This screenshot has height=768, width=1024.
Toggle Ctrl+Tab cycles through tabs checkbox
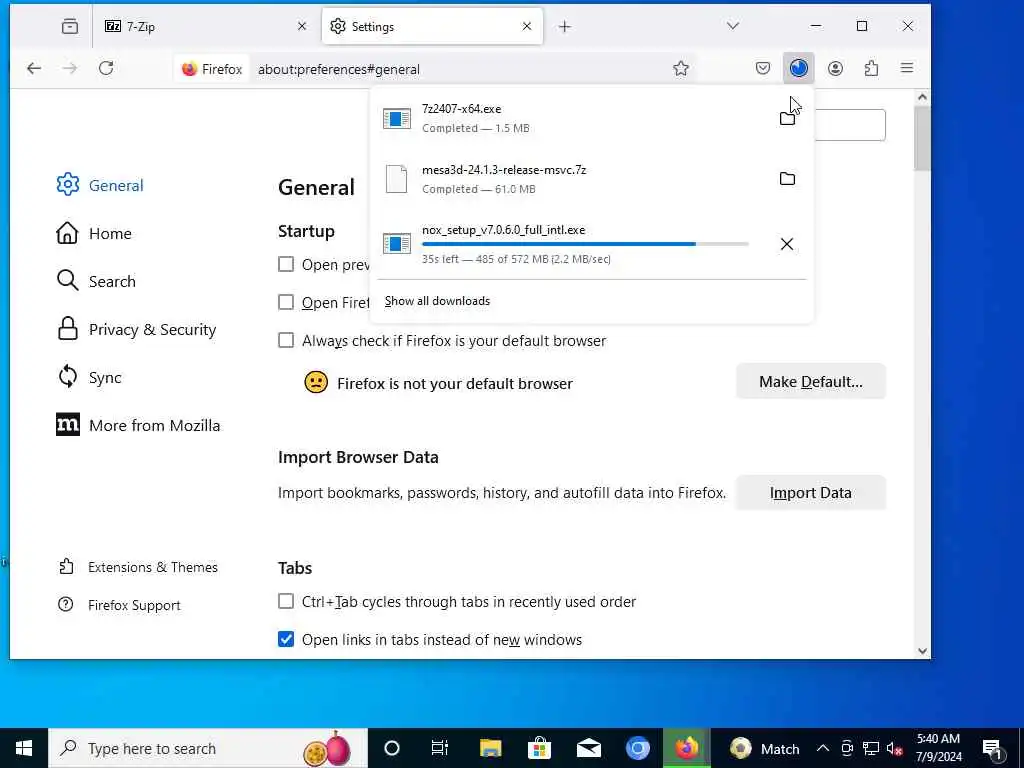286,601
